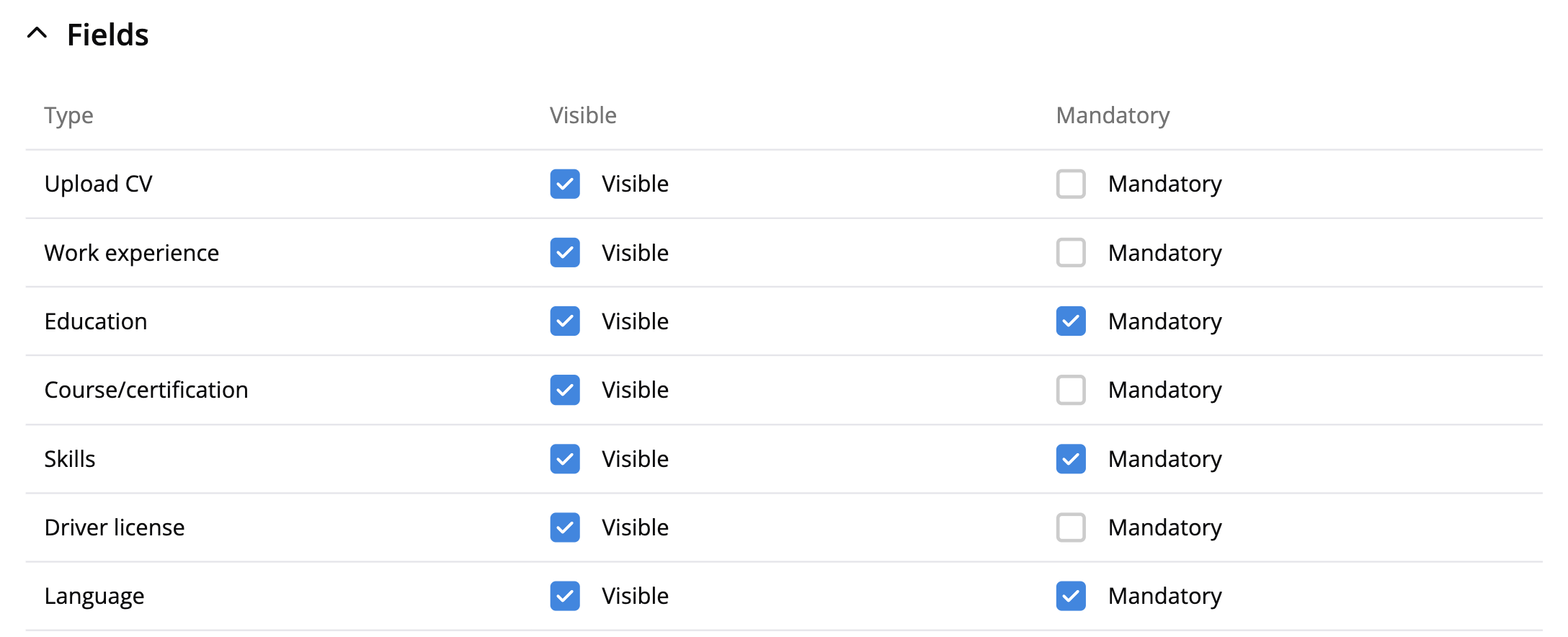
Task: Uncheck Mandatory for Skills
Action: point(1071,459)
